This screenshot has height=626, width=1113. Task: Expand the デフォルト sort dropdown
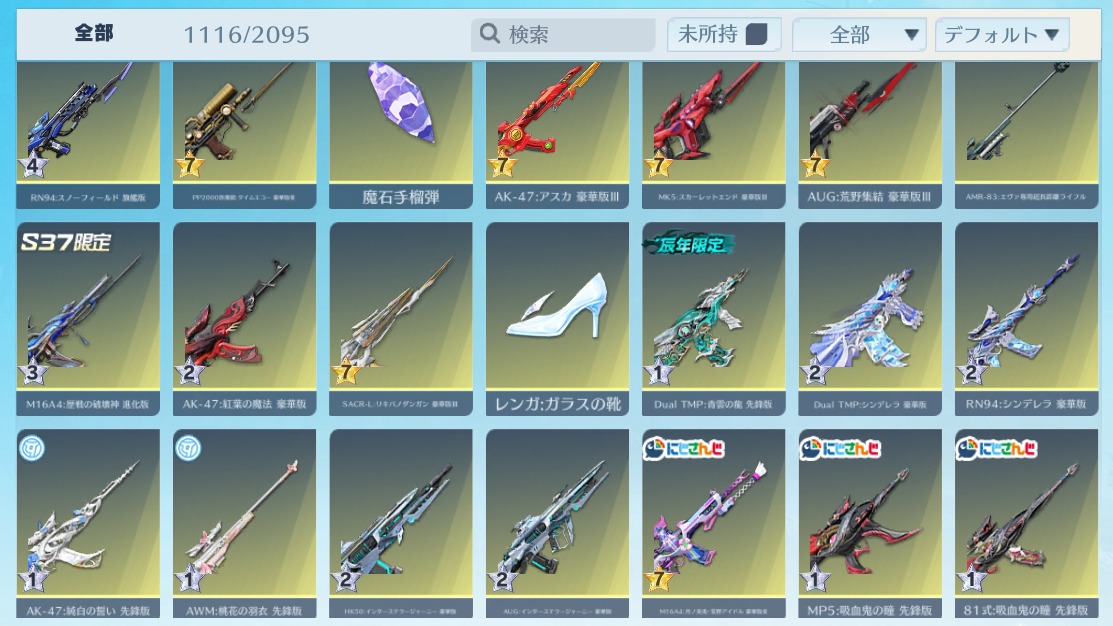tap(1002, 35)
